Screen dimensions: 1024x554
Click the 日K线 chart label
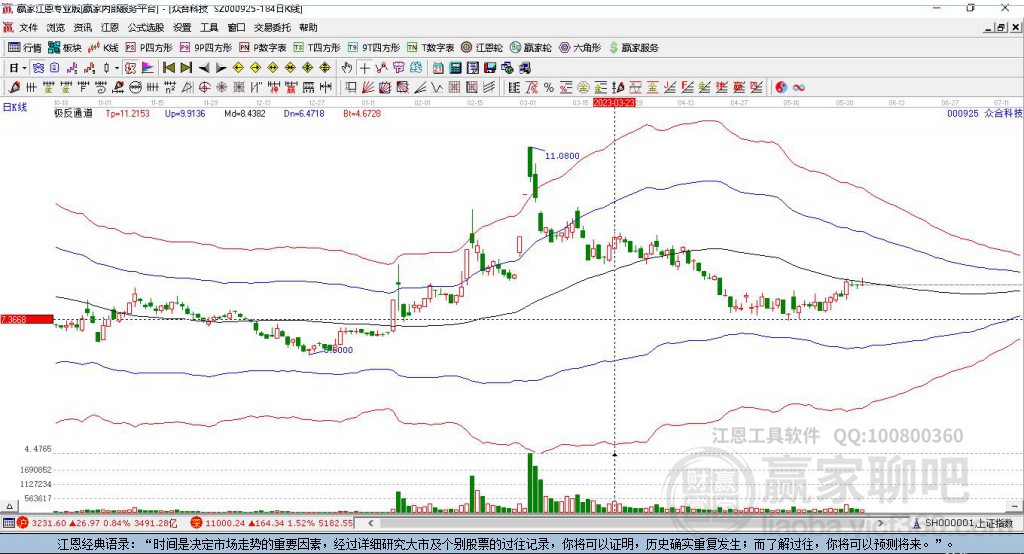click(x=15, y=107)
